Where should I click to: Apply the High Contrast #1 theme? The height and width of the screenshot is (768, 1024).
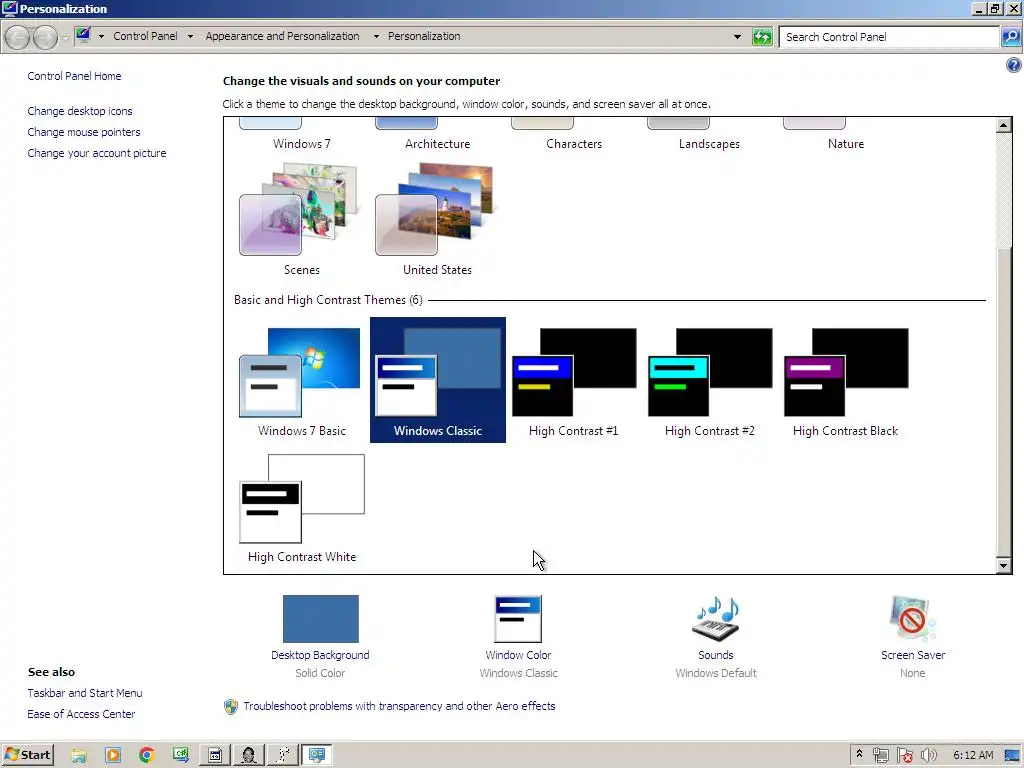tap(573, 381)
